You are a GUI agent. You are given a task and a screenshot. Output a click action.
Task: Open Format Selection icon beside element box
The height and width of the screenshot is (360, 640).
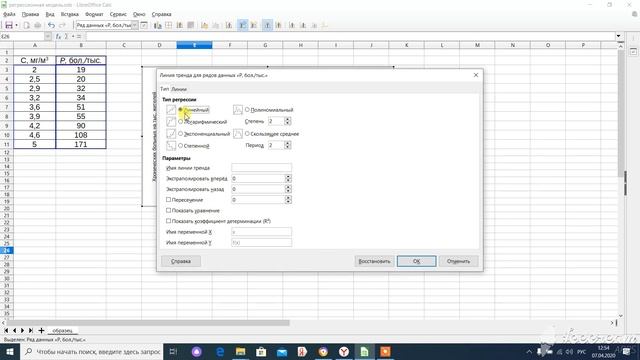tap(144, 25)
